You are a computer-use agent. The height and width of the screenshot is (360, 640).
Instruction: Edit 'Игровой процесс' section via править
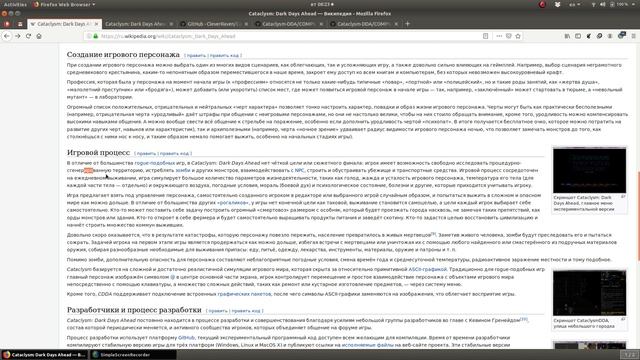pos(146,153)
